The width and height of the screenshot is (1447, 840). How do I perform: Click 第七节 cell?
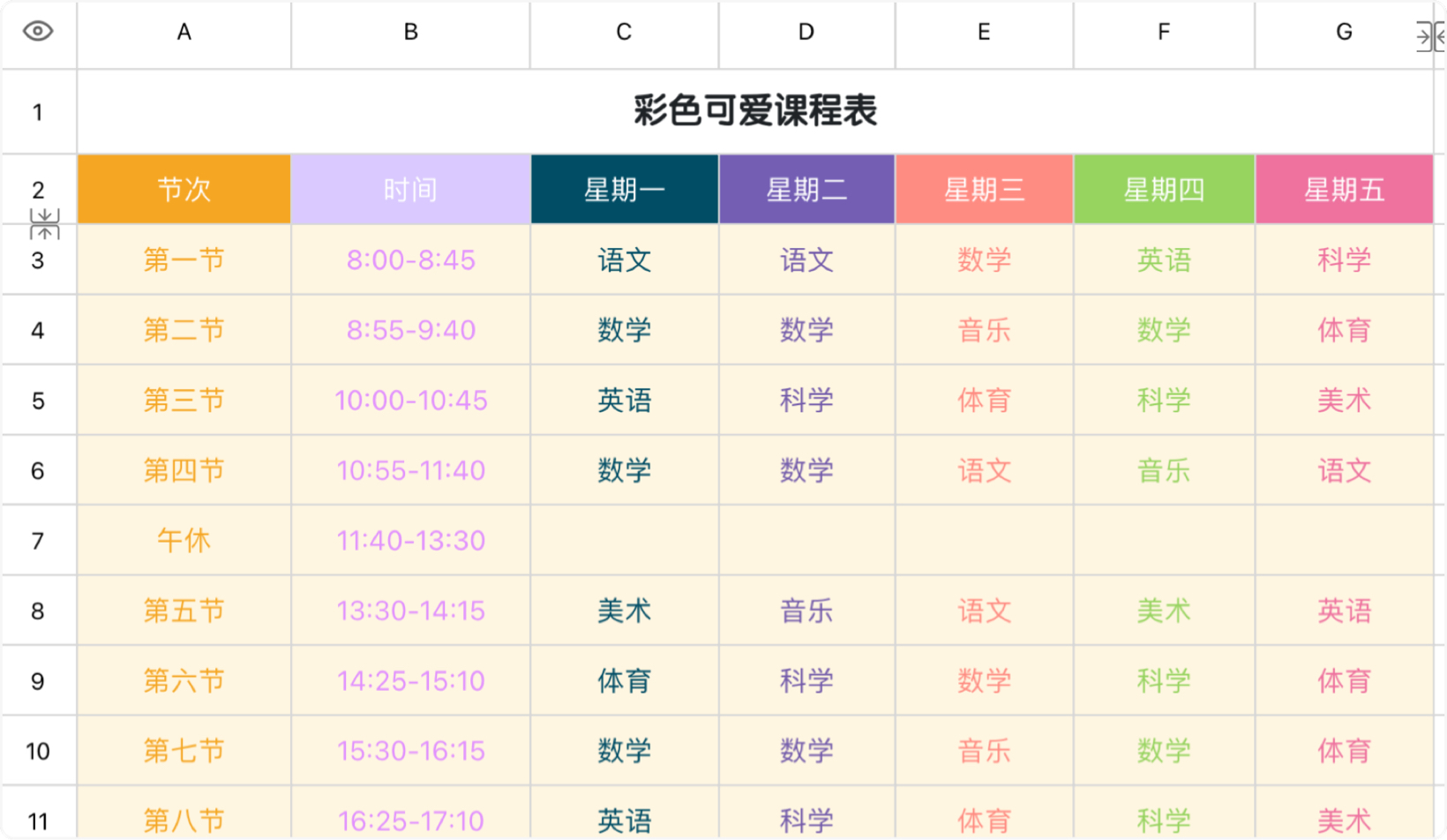click(184, 751)
